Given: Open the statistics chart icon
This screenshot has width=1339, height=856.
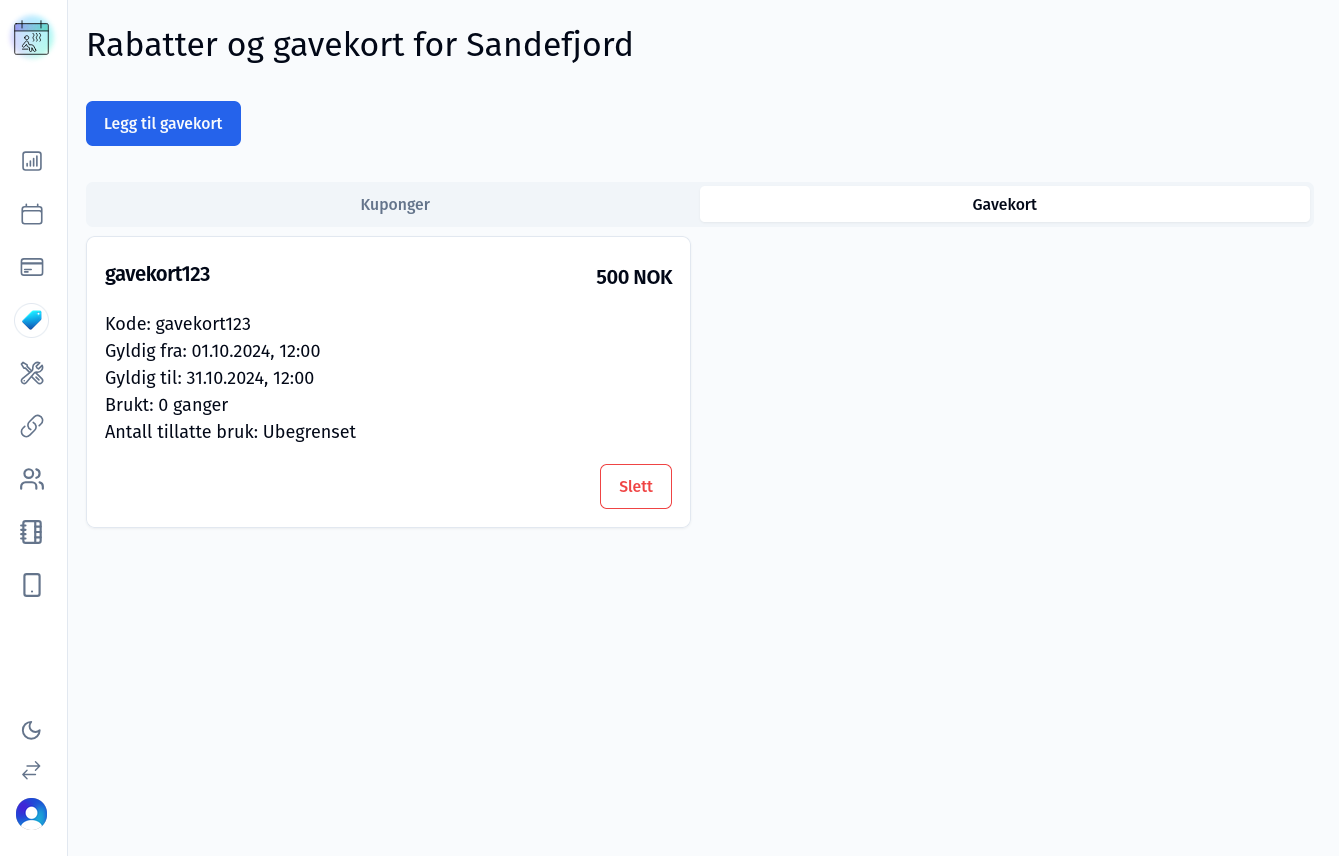Looking at the screenshot, I should tap(32, 161).
